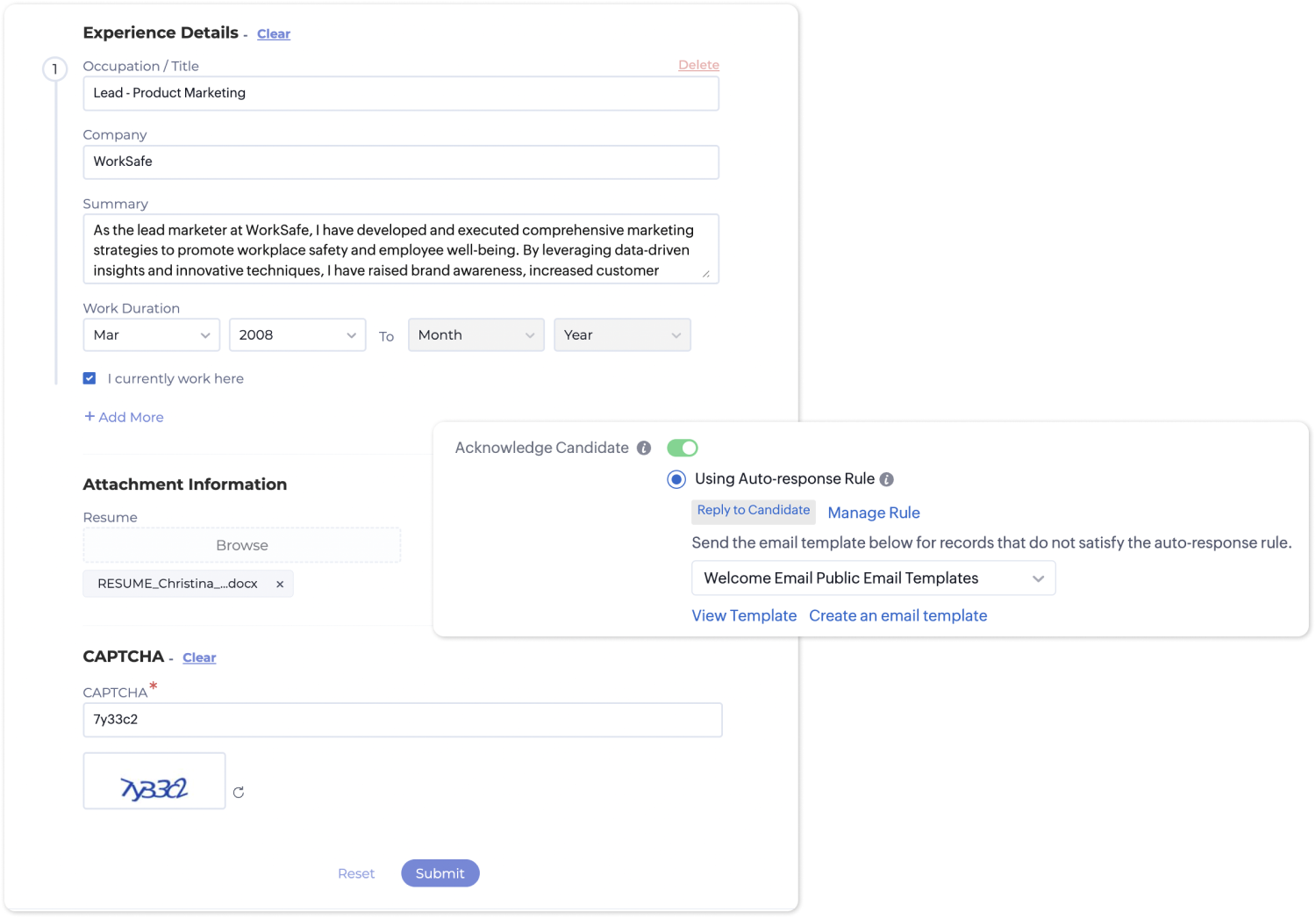The width and height of the screenshot is (1316, 919).
Task: Refresh the CAPTCHA image
Action: (x=239, y=792)
